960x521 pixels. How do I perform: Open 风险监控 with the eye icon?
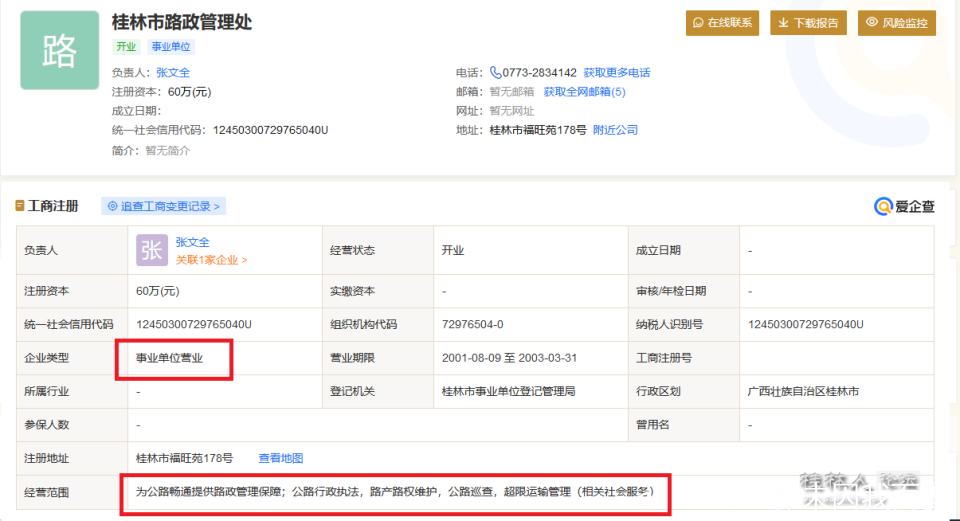[x=871, y=23]
